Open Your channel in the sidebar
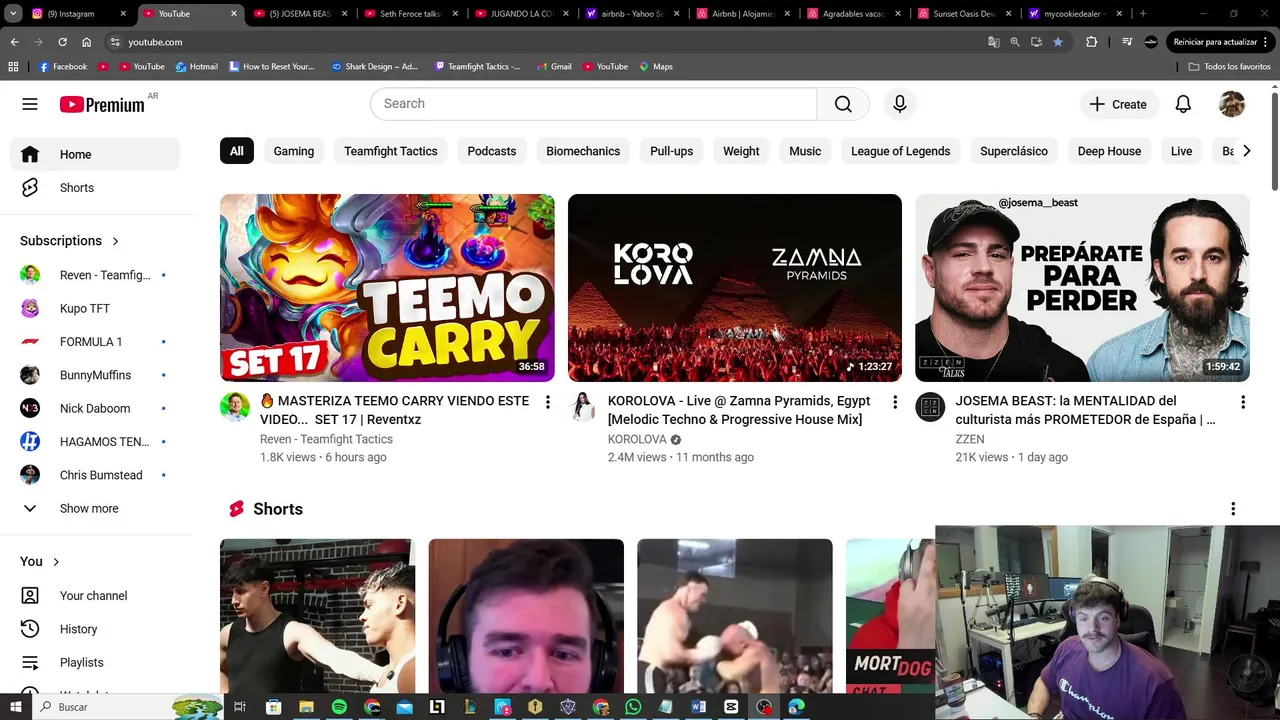Screen dimensions: 1280x720 click(x=95, y=596)
